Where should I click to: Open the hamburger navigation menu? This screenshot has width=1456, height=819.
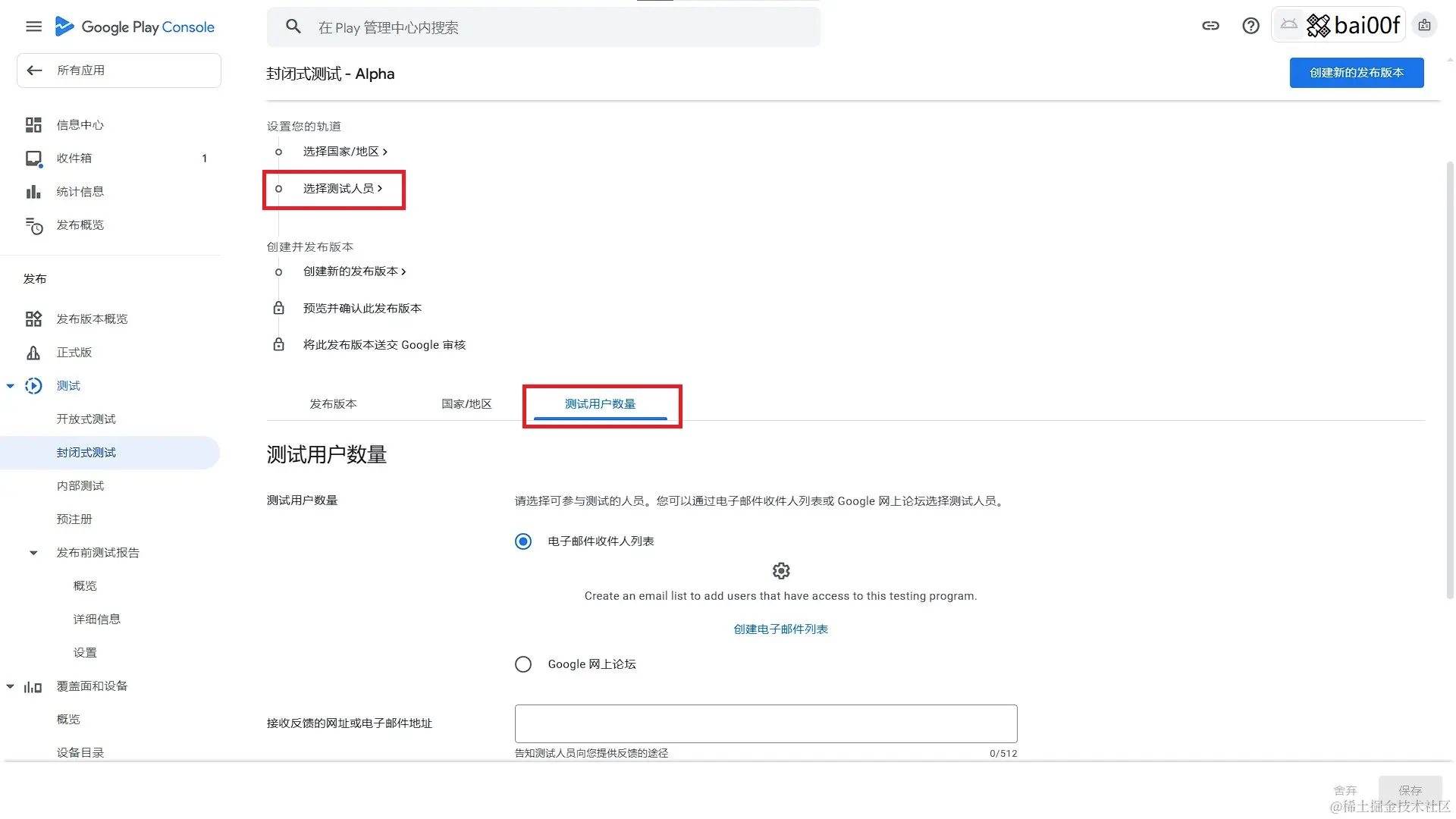[x=33, y=27]
